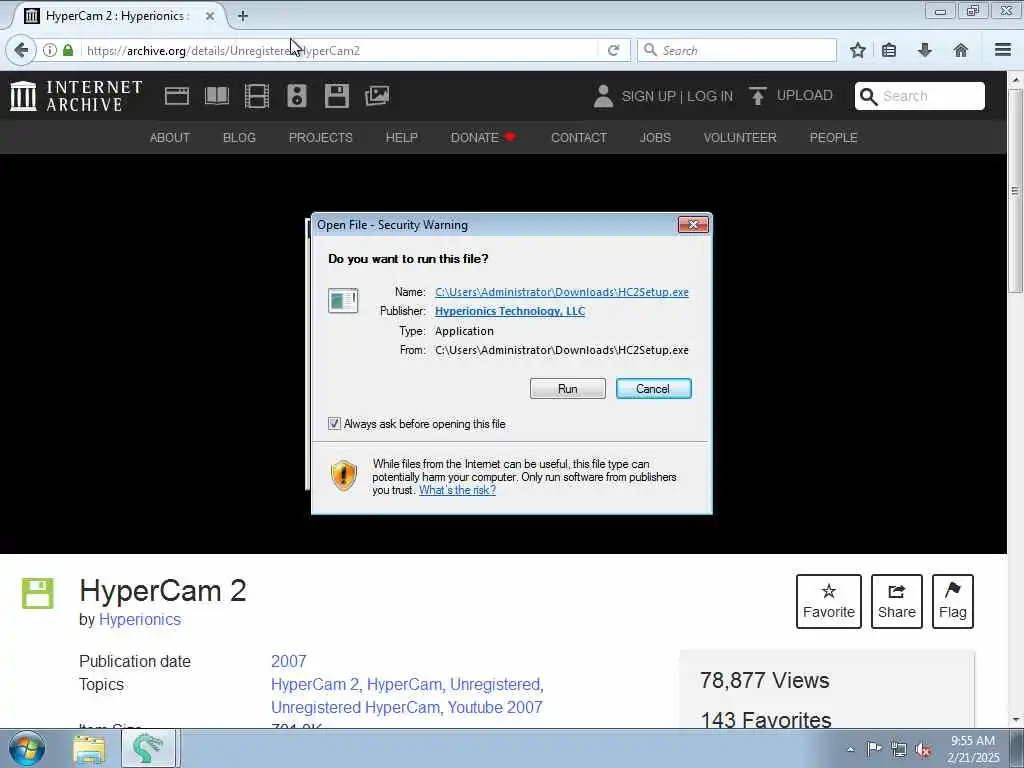Screen dimensions: 1024x768
Task: Open the DONATE menu item
Action: pos(483,137)
